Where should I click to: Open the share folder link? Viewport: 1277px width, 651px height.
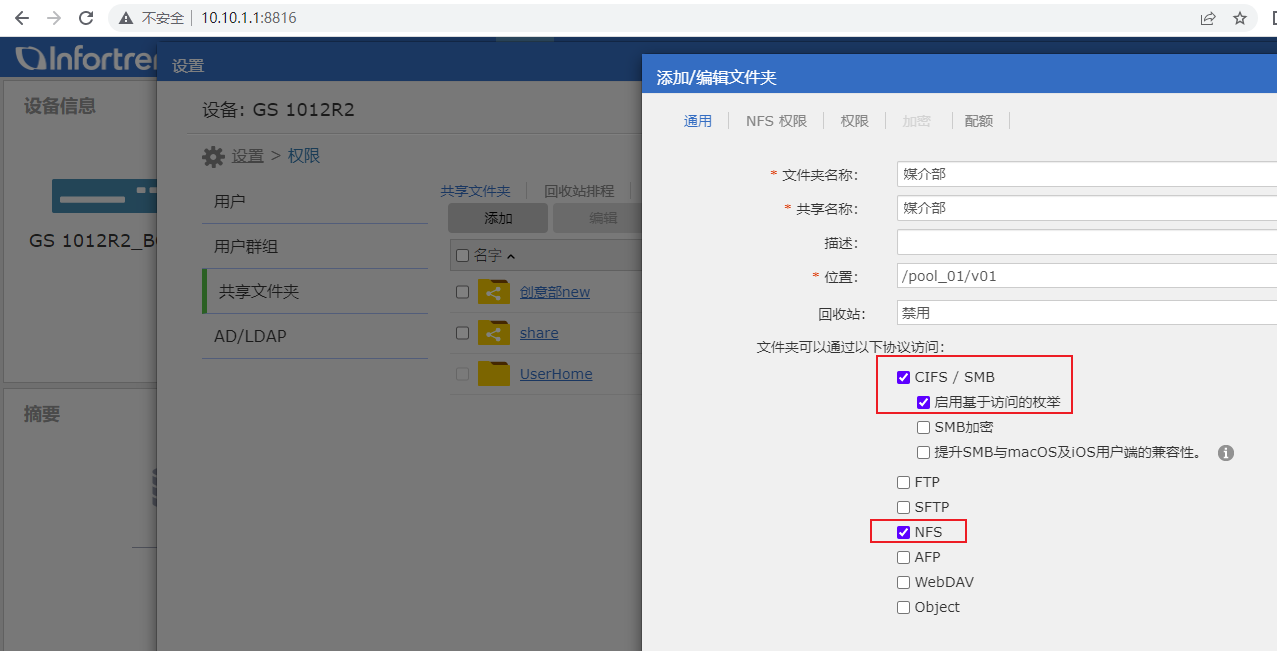click(x=539, y=333)
